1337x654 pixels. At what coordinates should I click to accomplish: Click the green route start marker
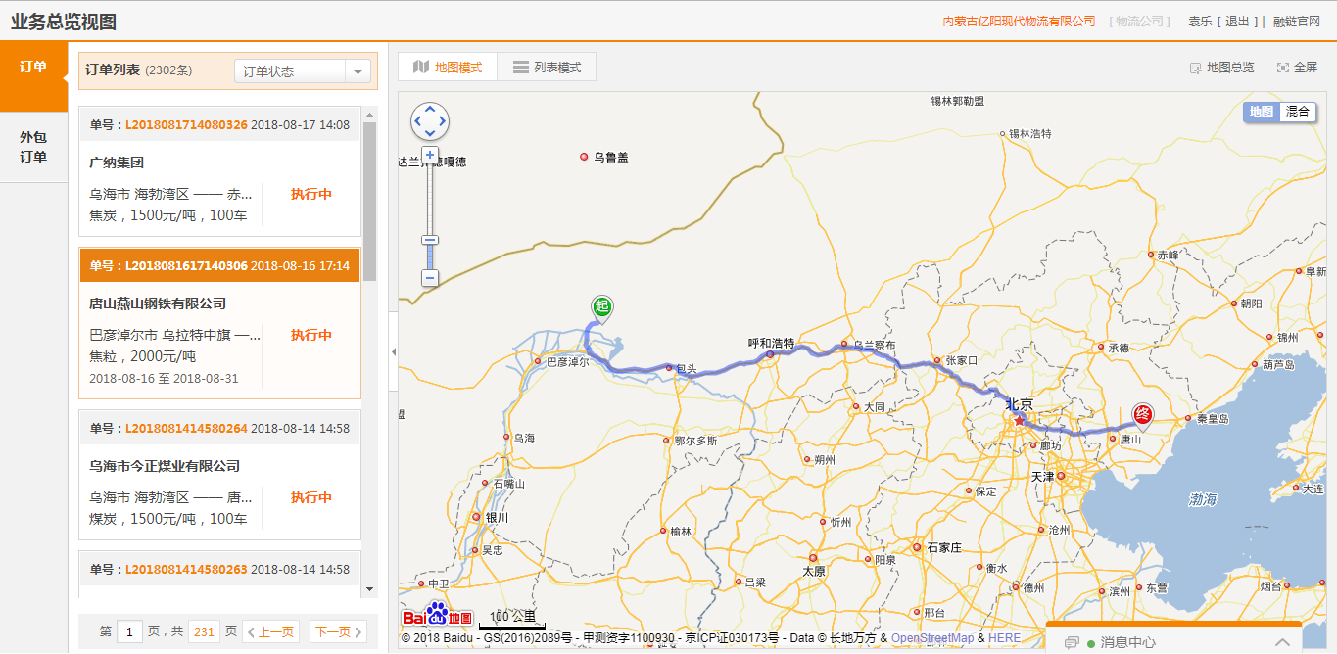click(x=602, y=309)
